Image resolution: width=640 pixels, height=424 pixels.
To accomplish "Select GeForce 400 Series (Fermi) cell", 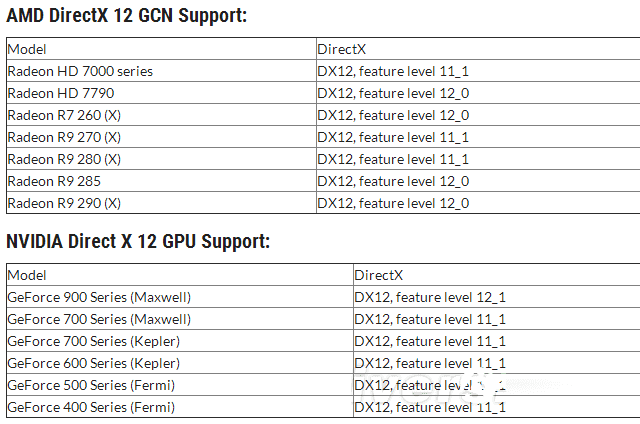I will pos(91,407).
